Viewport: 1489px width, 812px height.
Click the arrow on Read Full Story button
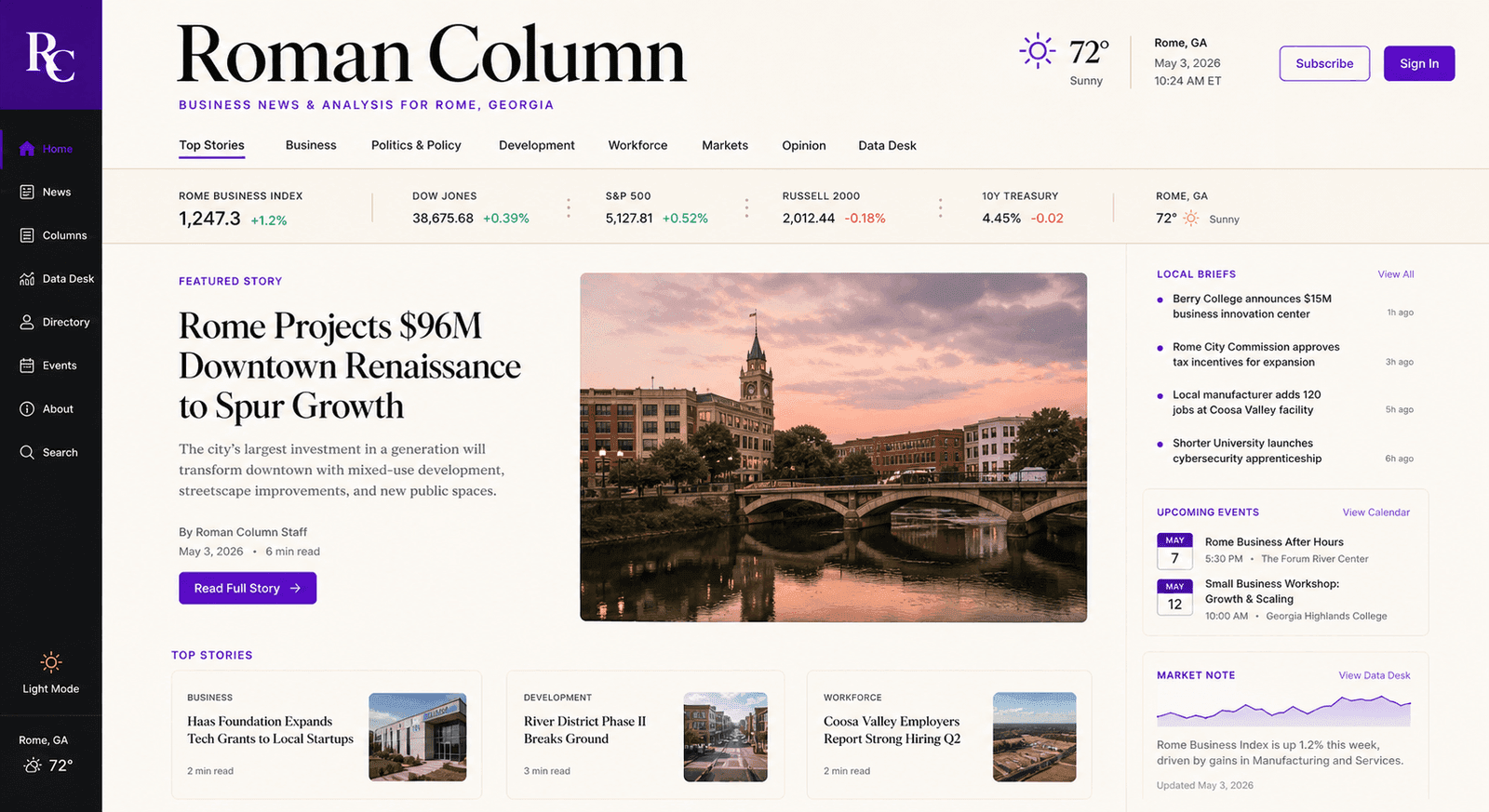295,589
